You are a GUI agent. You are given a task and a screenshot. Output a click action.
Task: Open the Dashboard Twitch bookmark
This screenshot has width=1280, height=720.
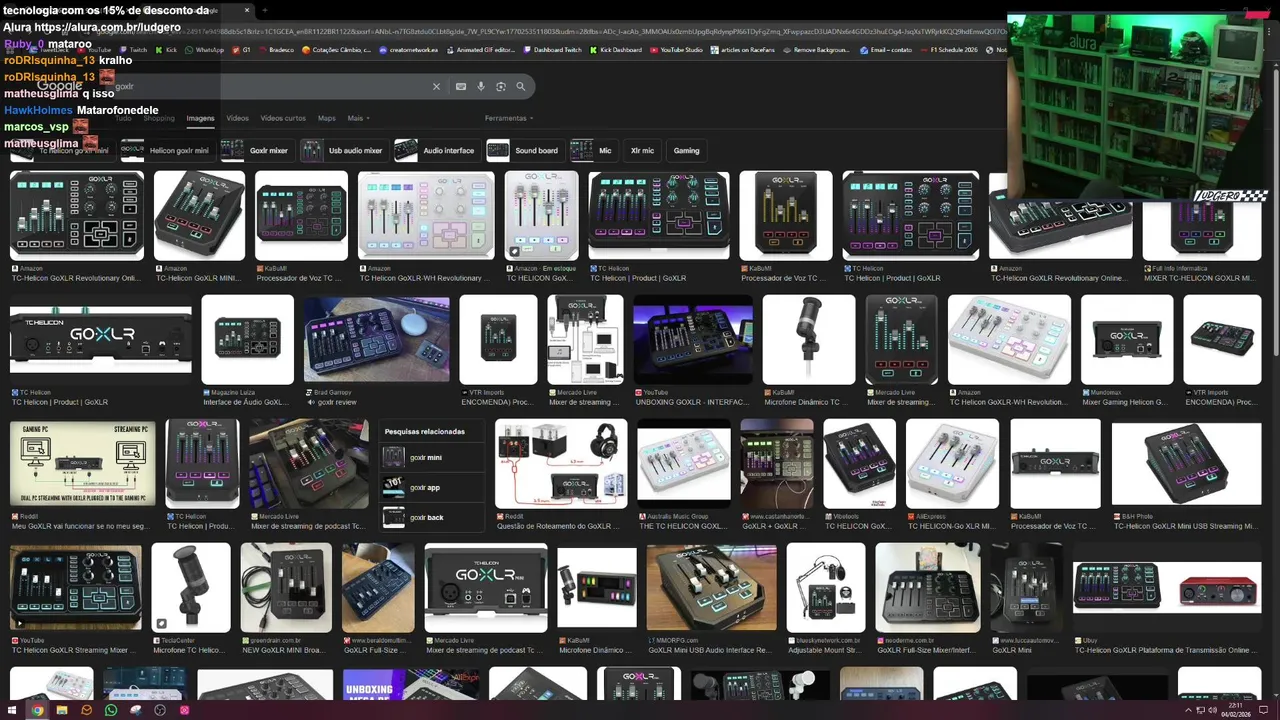click(x=552, y=50)
